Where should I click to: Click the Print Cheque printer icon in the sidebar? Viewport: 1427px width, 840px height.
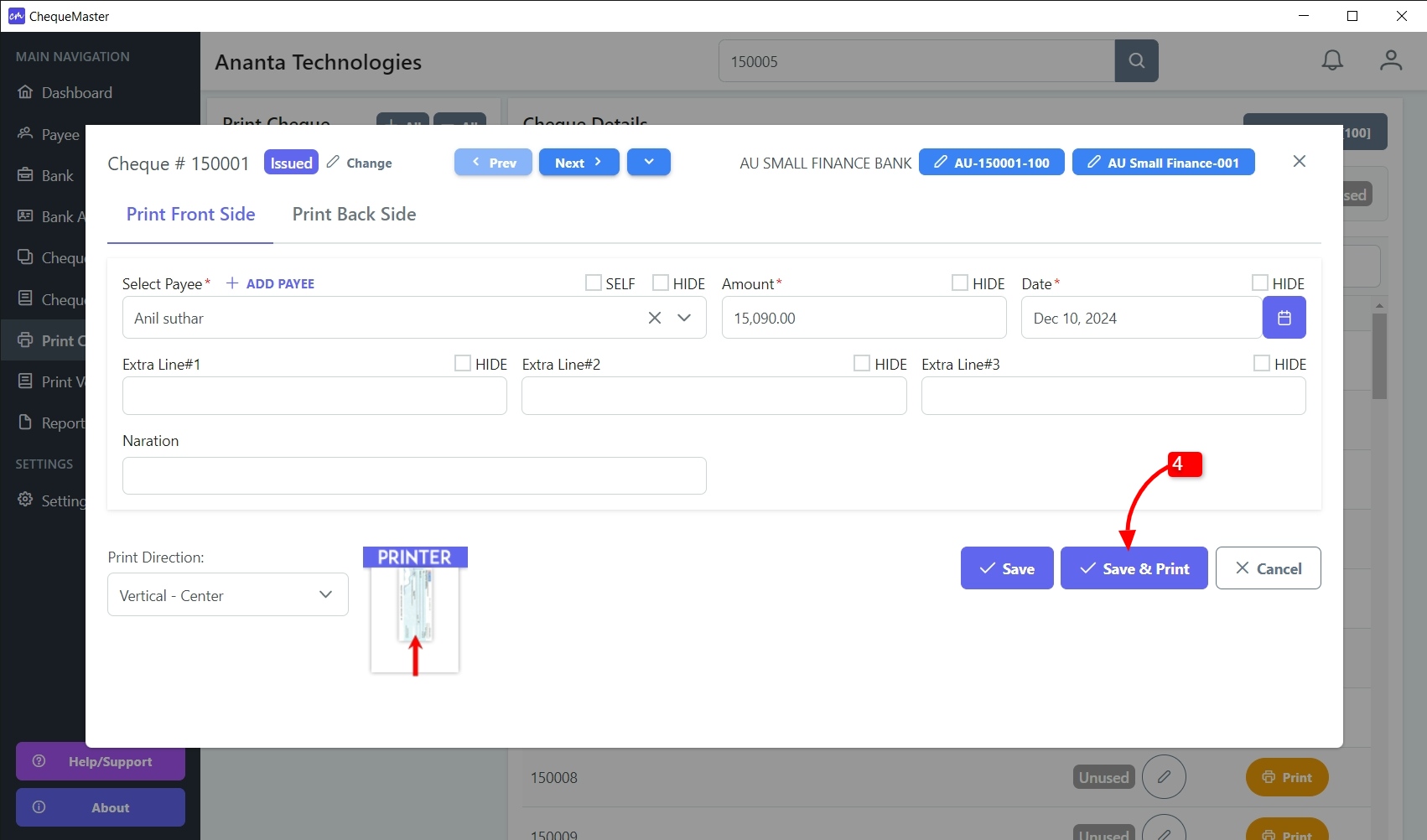(x=25, y=340)
